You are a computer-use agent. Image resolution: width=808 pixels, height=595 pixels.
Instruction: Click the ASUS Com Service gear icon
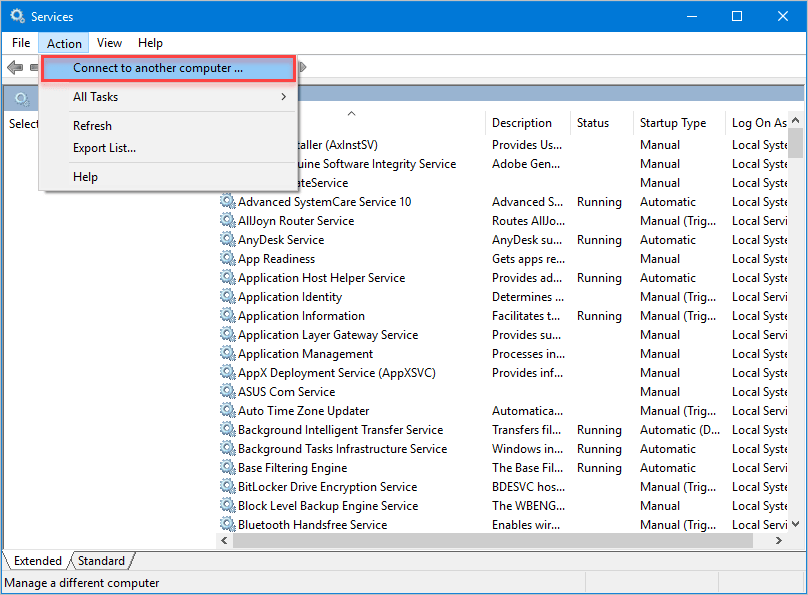point(227,392)
